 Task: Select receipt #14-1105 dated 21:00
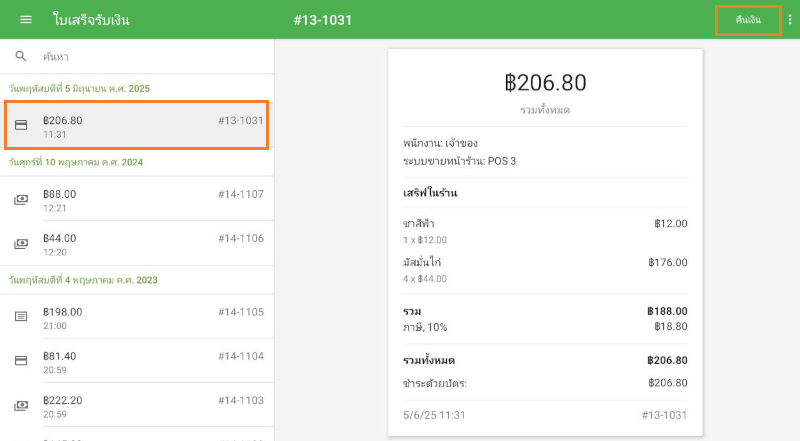click(240, 312)
